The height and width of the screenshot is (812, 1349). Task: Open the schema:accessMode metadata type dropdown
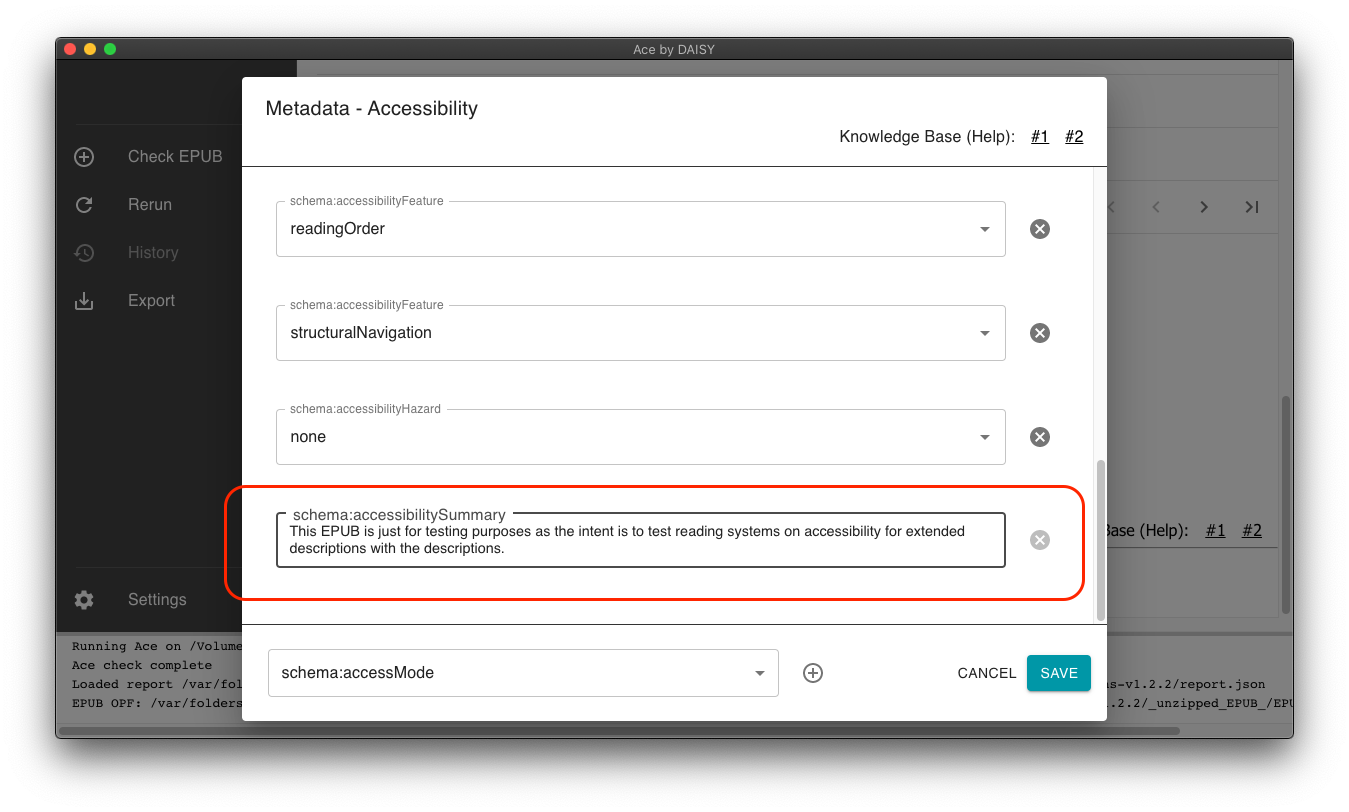pos(523,673)
